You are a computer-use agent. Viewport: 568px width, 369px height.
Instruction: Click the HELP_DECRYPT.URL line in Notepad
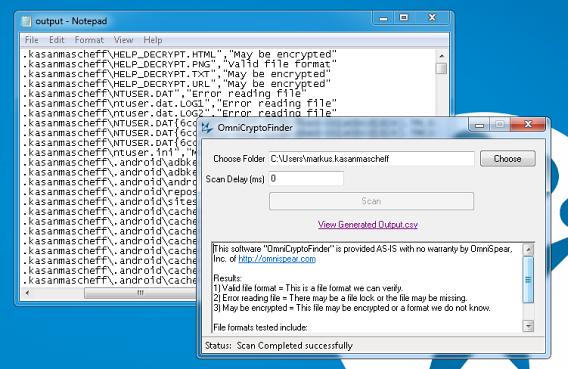pos(176,84)
